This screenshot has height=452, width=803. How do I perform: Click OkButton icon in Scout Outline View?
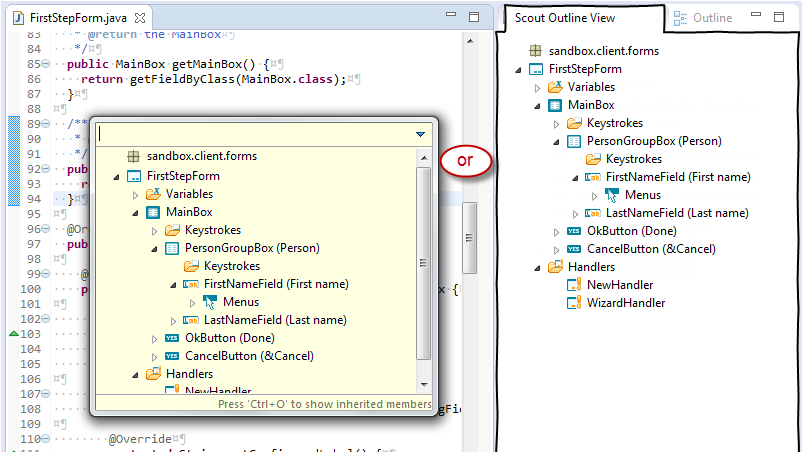click(574, 231)
